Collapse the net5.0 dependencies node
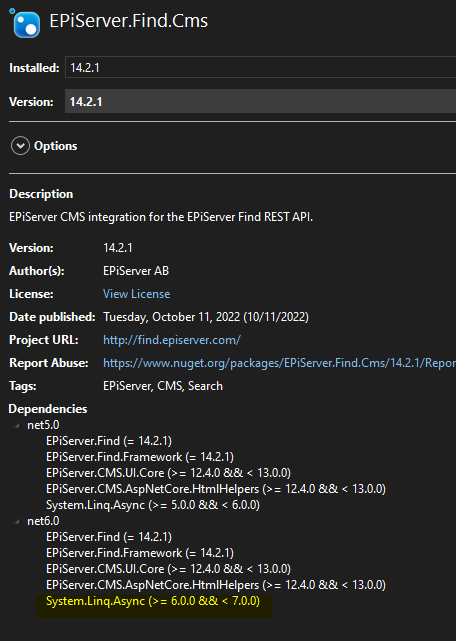This screenshot has width=456, height=641. [17, 426]
